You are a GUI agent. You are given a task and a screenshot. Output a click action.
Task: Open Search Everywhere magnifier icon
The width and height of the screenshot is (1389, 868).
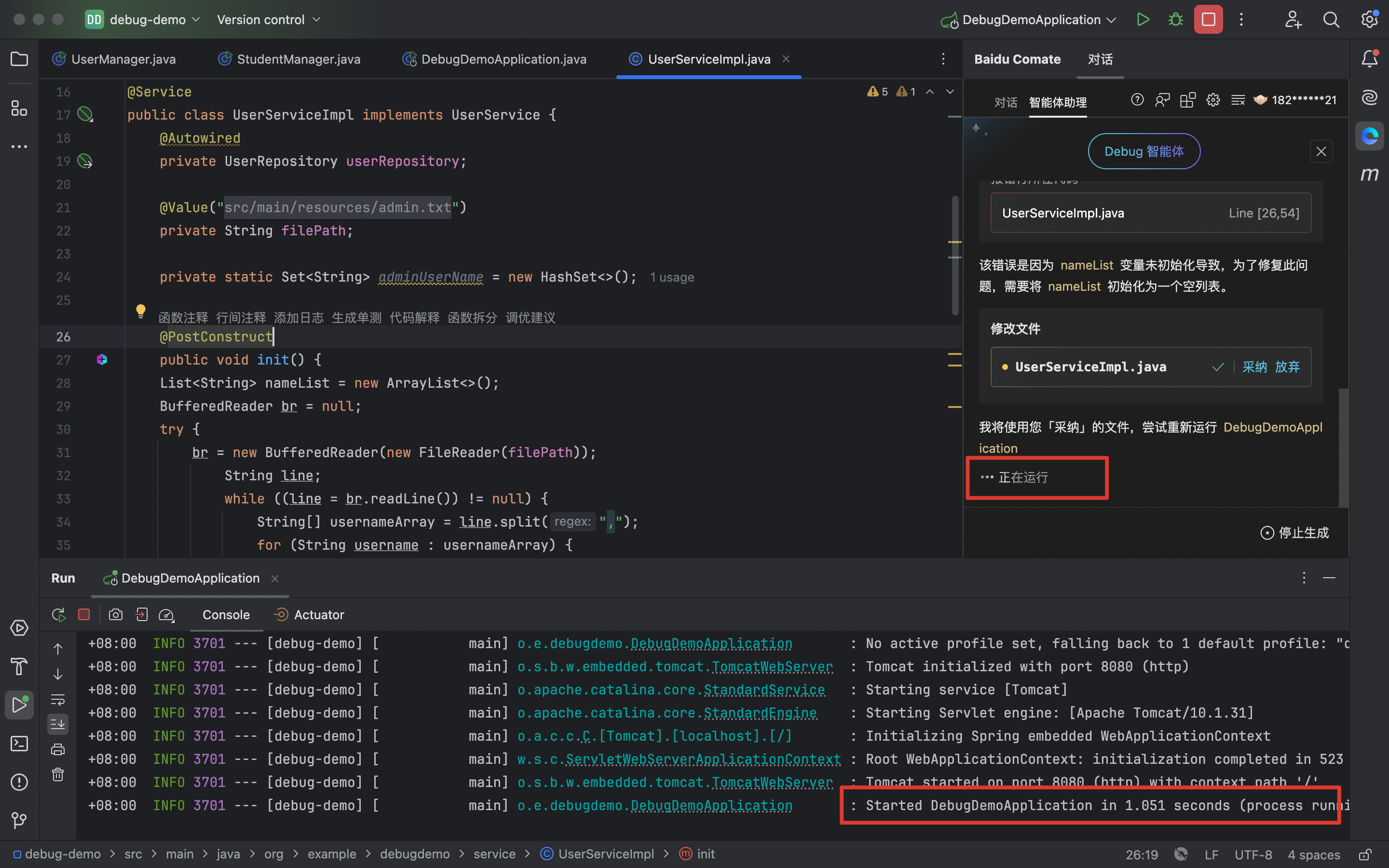[x=1331, y=19]
